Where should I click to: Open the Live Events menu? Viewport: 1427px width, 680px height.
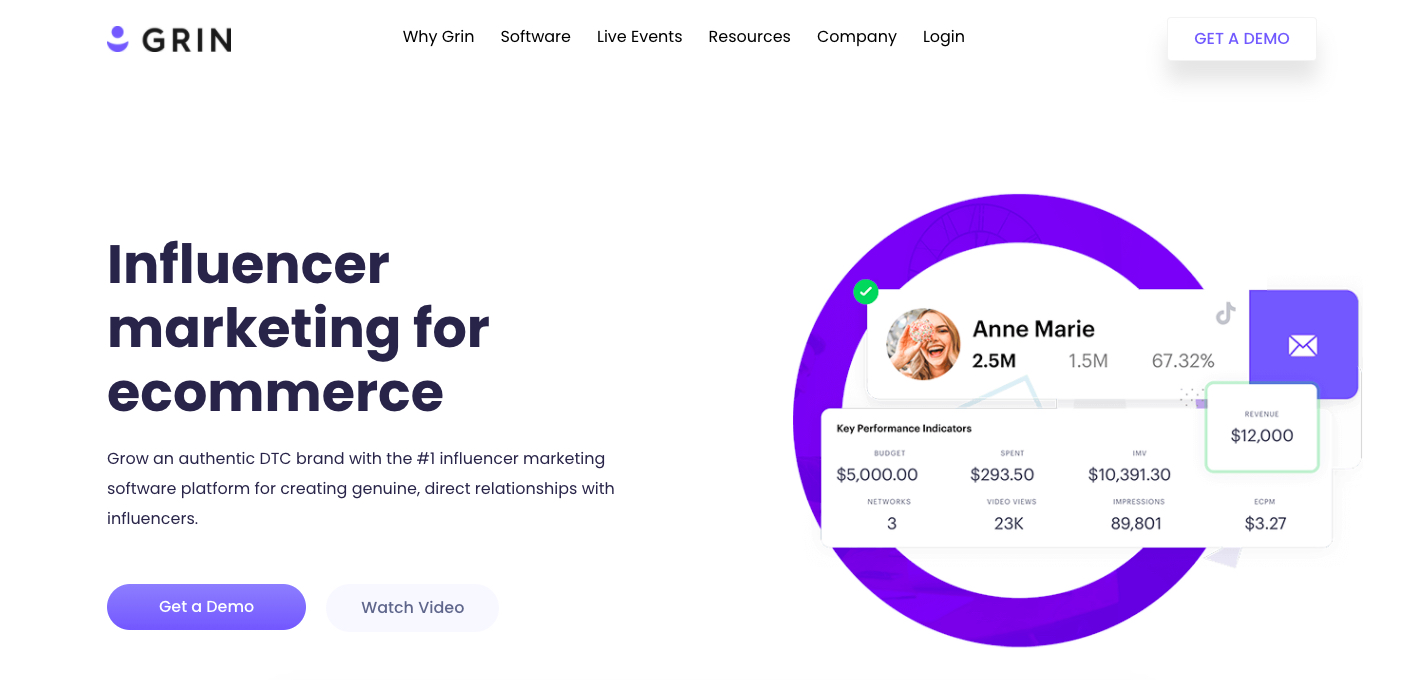pyautogui.click(x=639, y=37)
